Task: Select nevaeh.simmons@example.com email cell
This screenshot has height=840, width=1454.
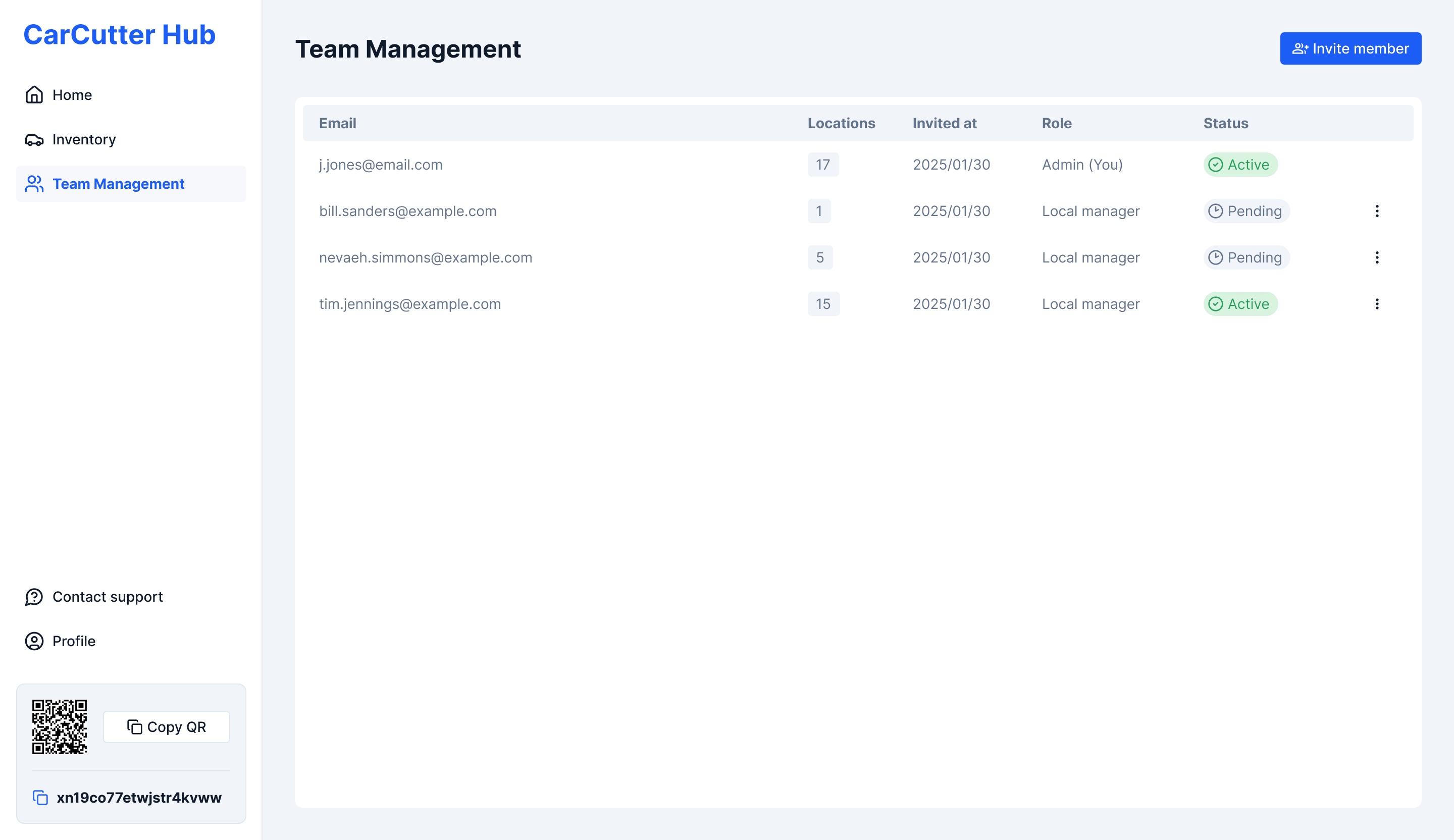Action: click(x=426, y=257)
